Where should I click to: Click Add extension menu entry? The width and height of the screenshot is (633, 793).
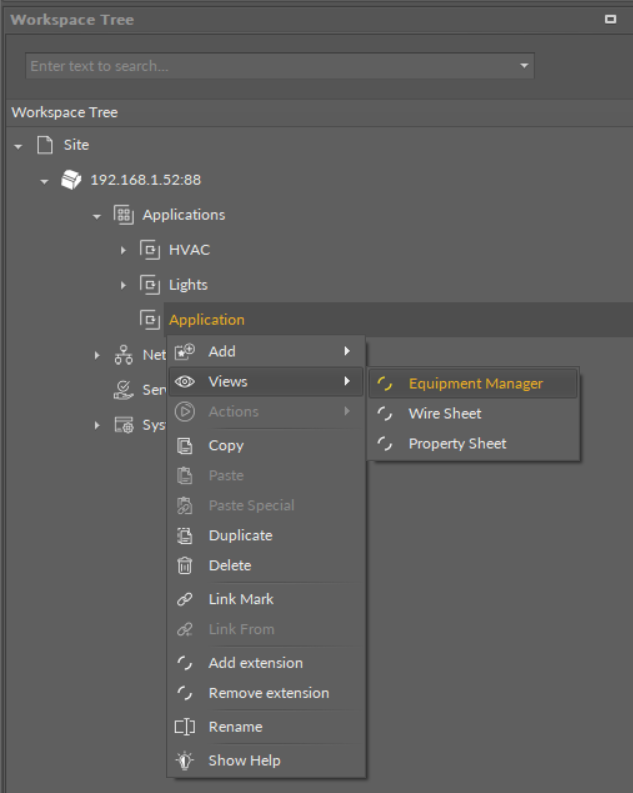pos(255,663)
